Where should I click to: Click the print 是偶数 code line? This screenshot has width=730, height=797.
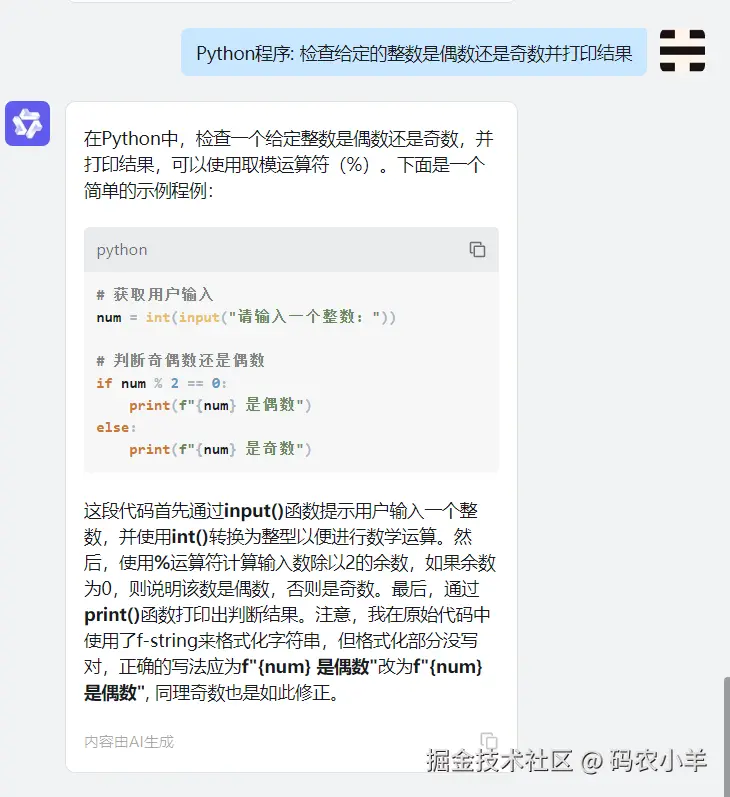220,405
